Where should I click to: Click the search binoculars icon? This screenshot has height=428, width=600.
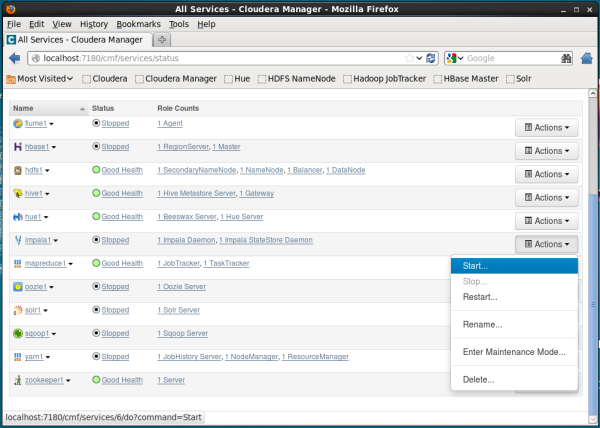pyautogui.click(x=566, y=58)
